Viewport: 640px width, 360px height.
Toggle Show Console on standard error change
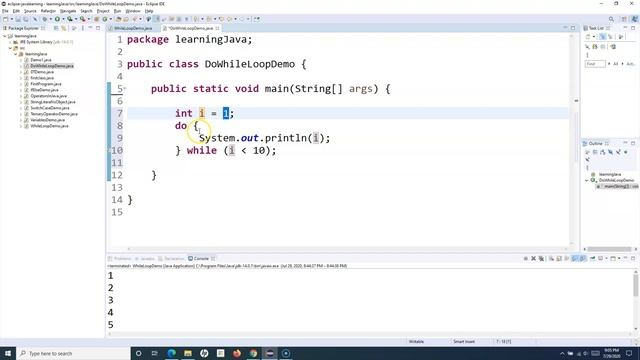pyautogui.click(x=582, y=258)
